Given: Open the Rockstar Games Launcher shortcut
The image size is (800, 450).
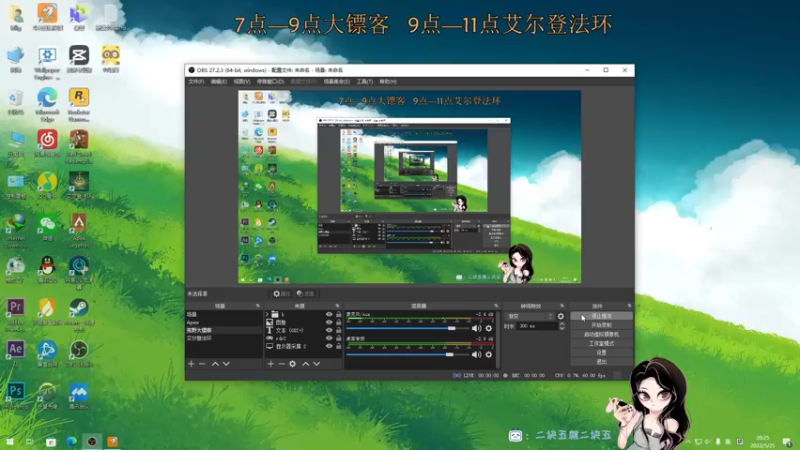Looking at the screenshot, I should pyautogui.click(x=79, y=104).
